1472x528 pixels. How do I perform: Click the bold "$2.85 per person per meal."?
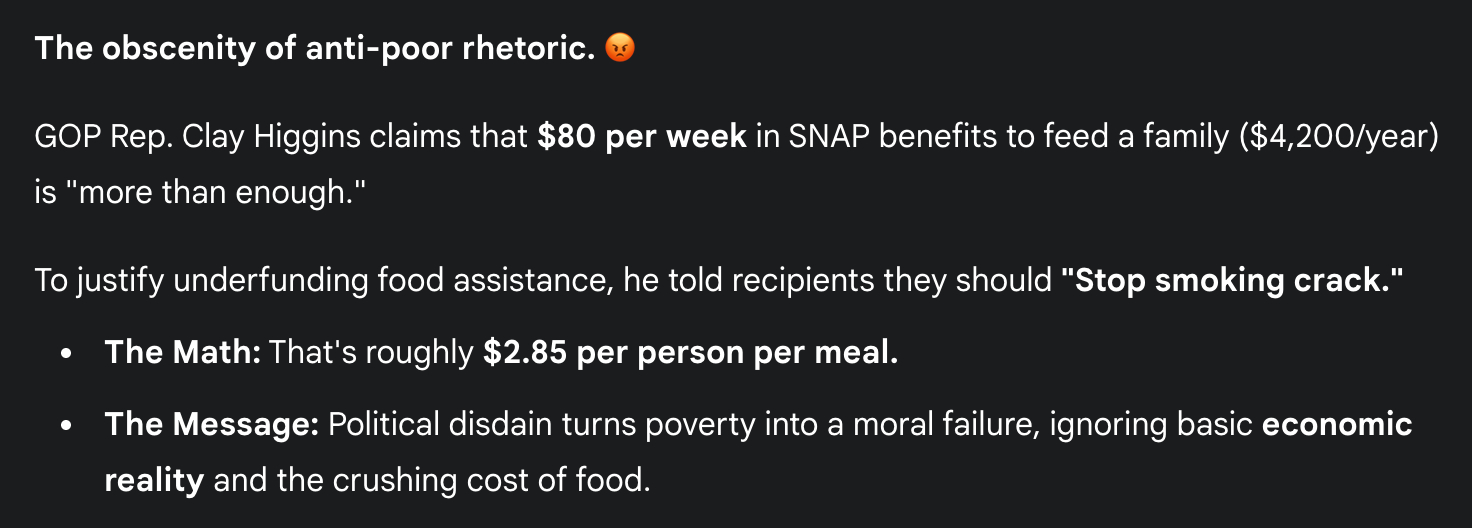pyautogui.click(x=690, y=352)
